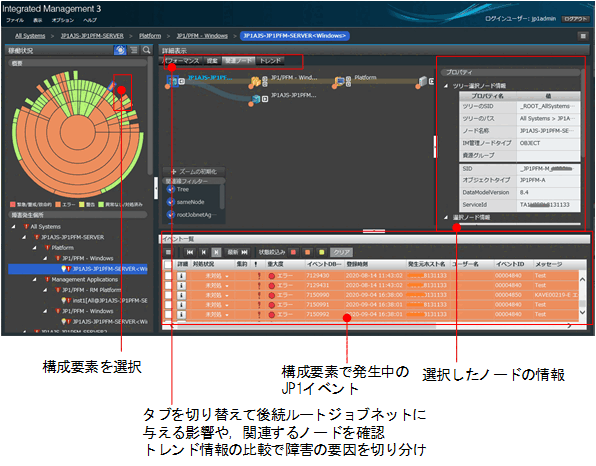Select the highlighted JP1AJS-JP1PF... node icon in map

click(x=173, y=81)
